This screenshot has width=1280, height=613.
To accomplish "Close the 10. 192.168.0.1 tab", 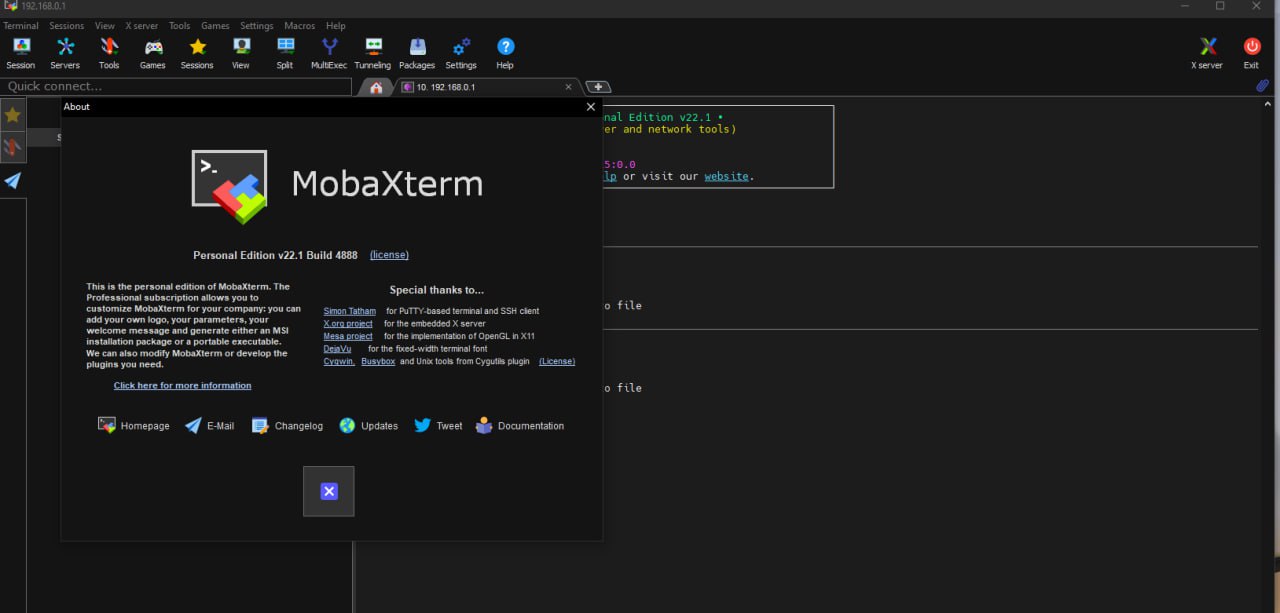I will tap(569, 87).
